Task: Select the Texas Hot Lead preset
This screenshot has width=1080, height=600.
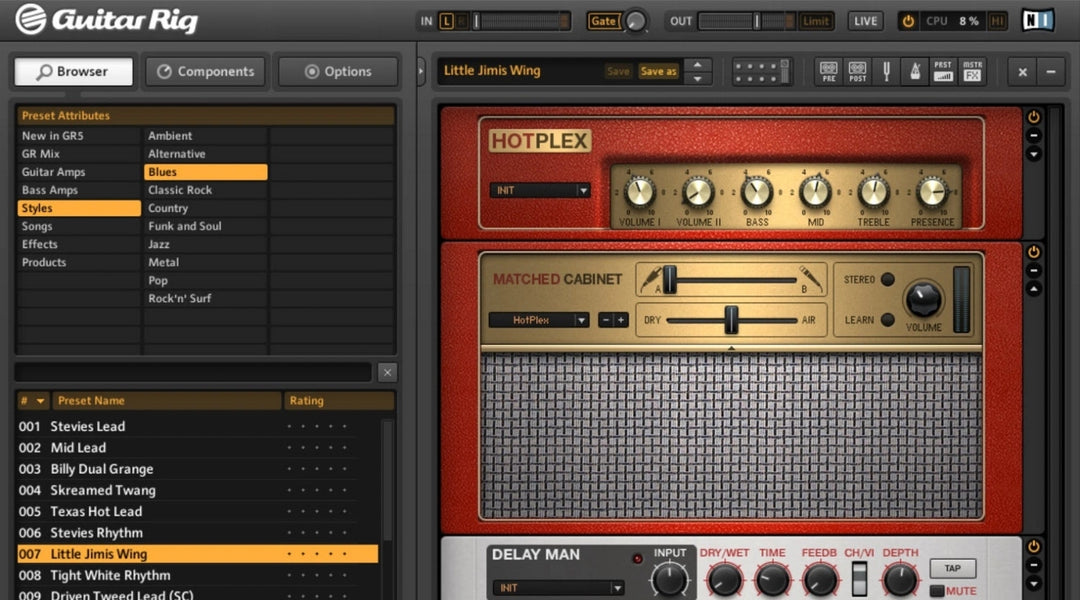Action: (96, 511)
